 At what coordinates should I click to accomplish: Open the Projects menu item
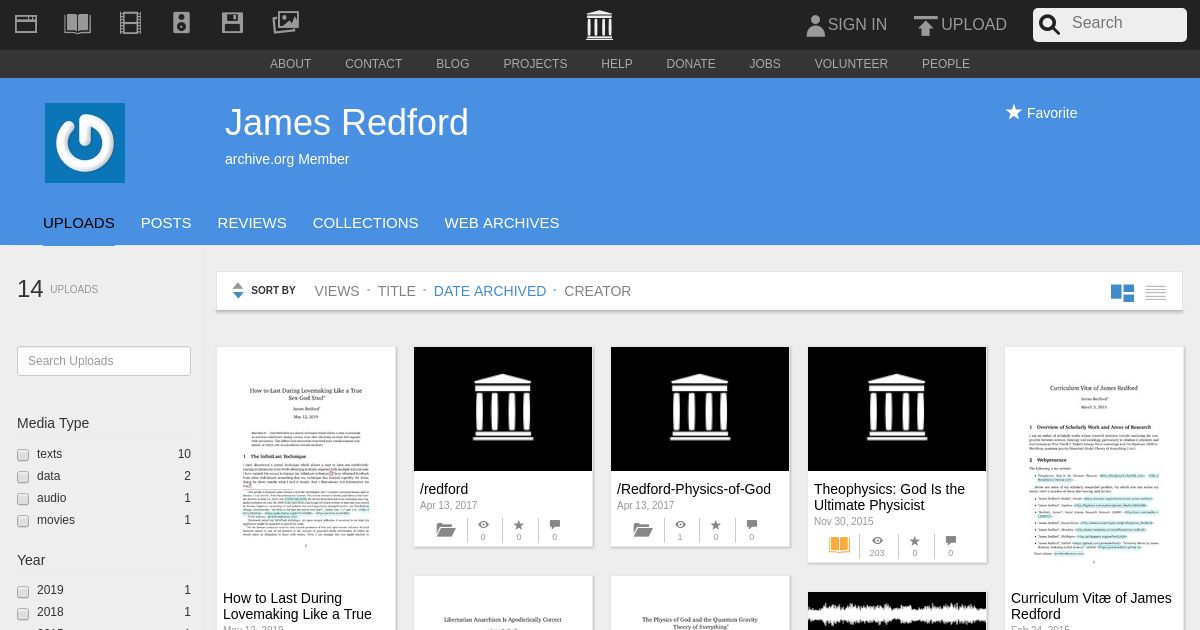coord(535,64)
